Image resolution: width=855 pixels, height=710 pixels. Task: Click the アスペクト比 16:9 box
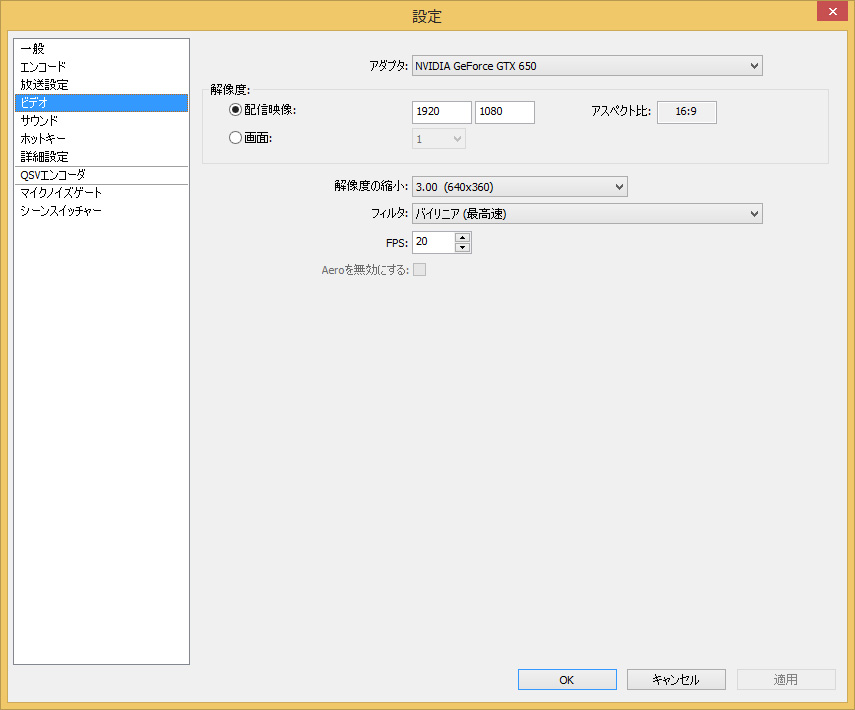[x=687, y=112]
